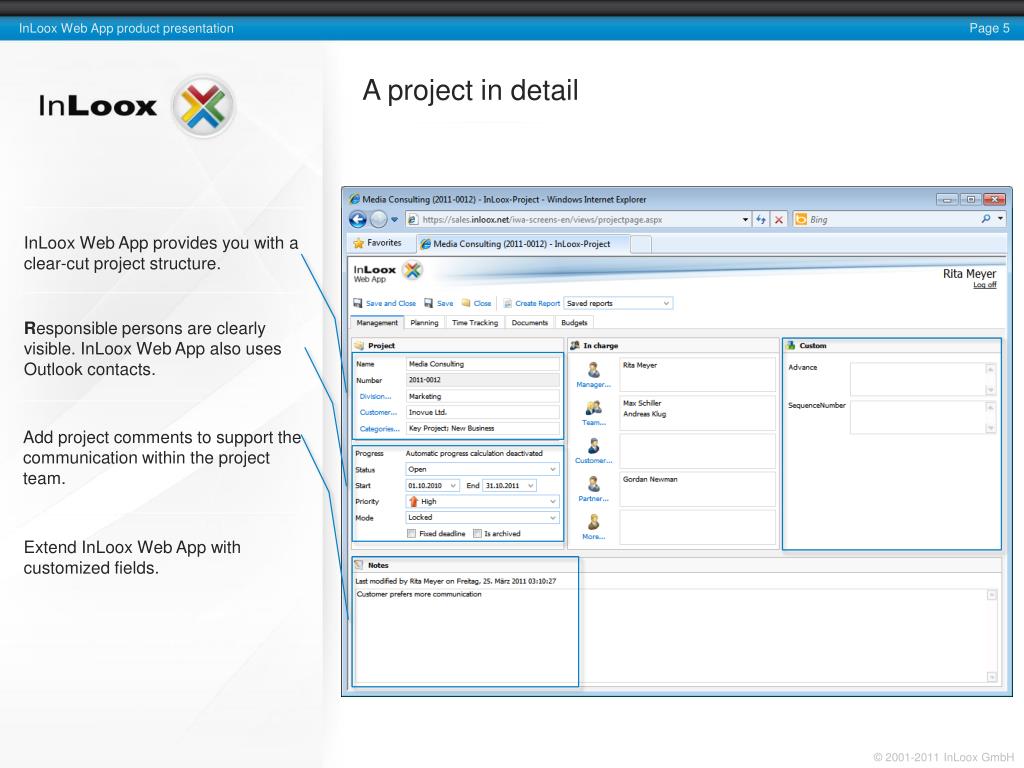The height and width of the screenshot is (768, 1024).
Task: Click the Log off link
Action: (985, 285)
